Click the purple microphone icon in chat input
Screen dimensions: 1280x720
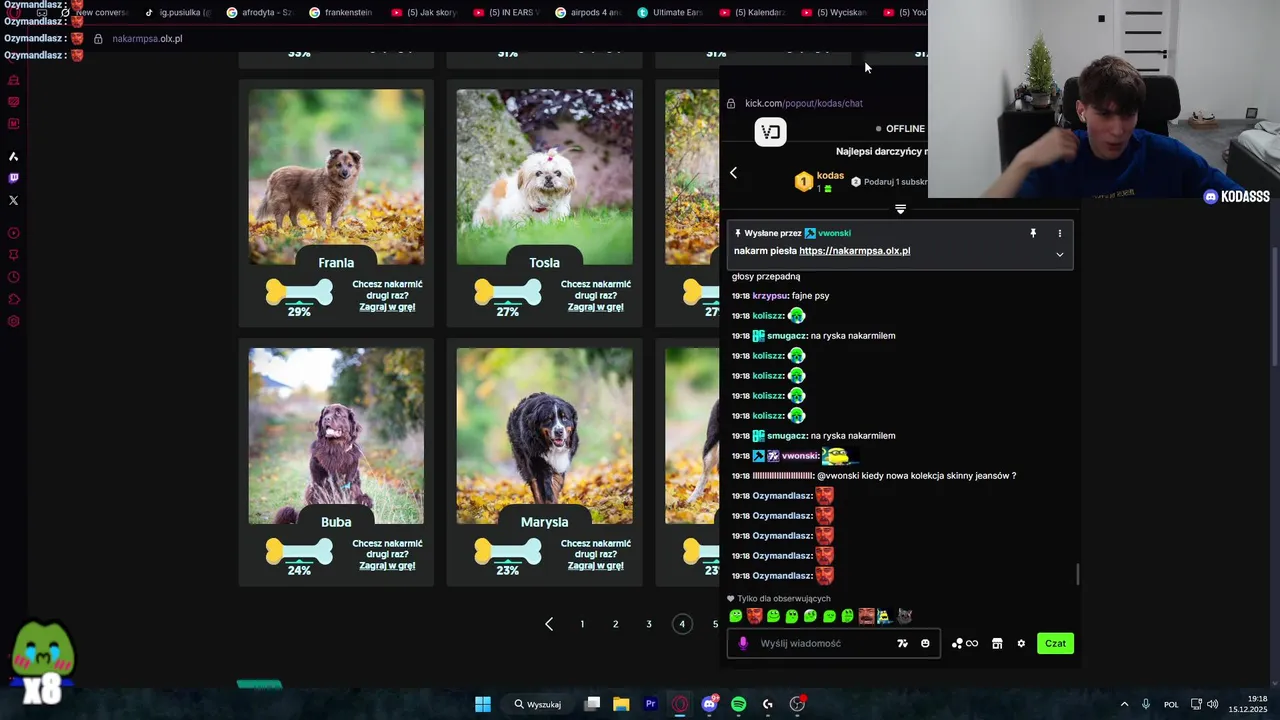[743, 644]
